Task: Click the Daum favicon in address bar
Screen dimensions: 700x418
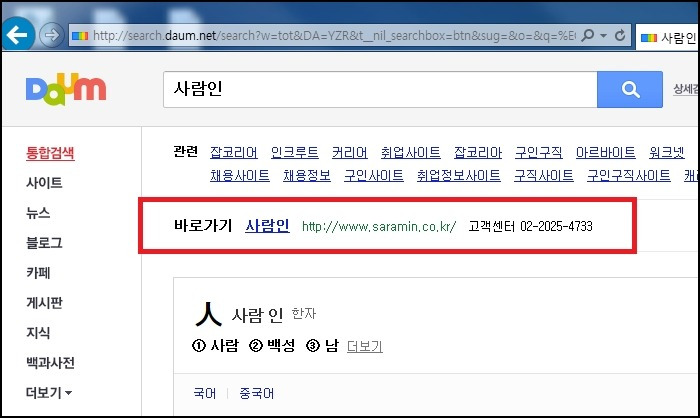Action: 80,35
